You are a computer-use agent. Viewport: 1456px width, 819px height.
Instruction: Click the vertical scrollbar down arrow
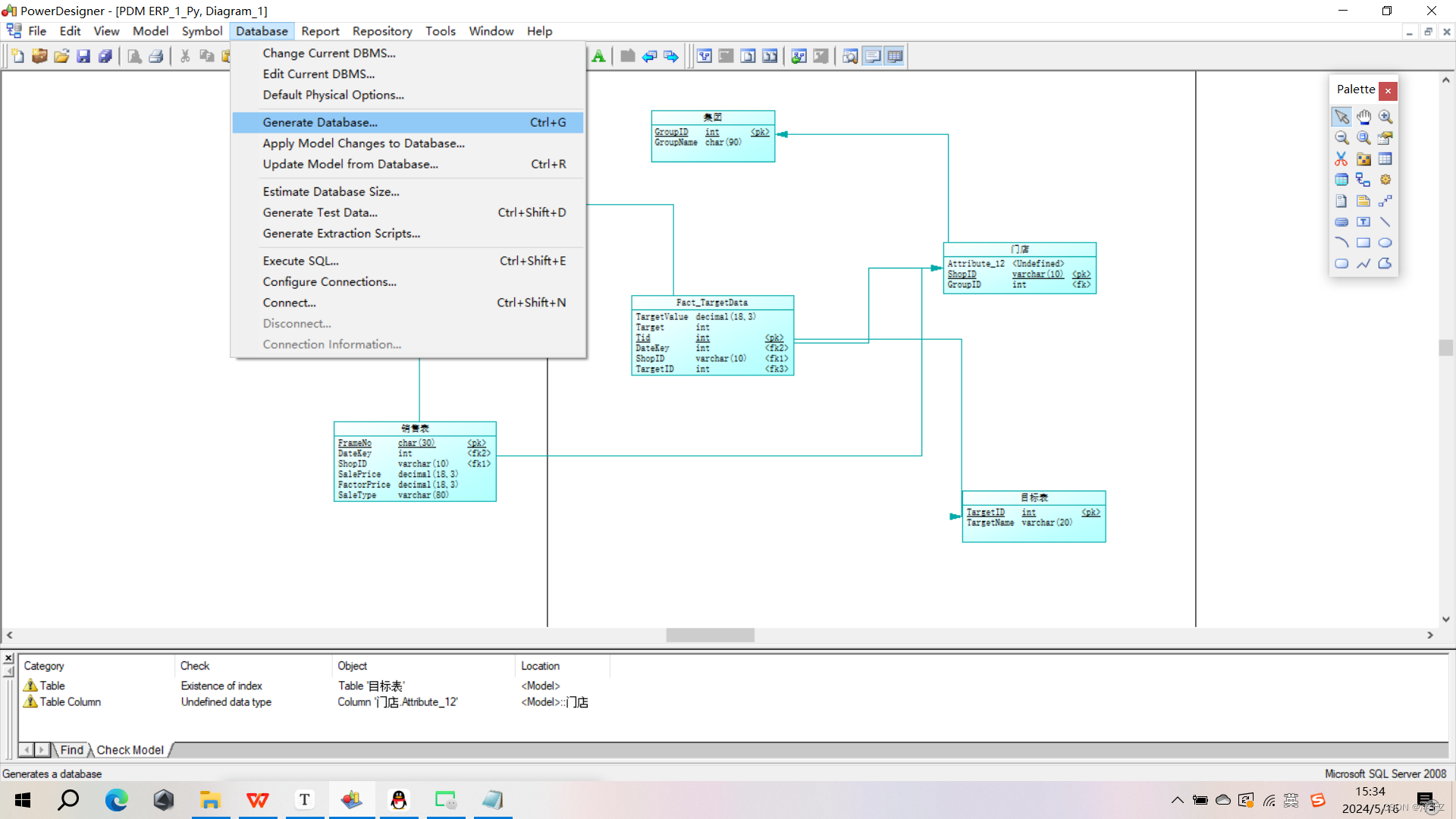tap(1445, 620)
